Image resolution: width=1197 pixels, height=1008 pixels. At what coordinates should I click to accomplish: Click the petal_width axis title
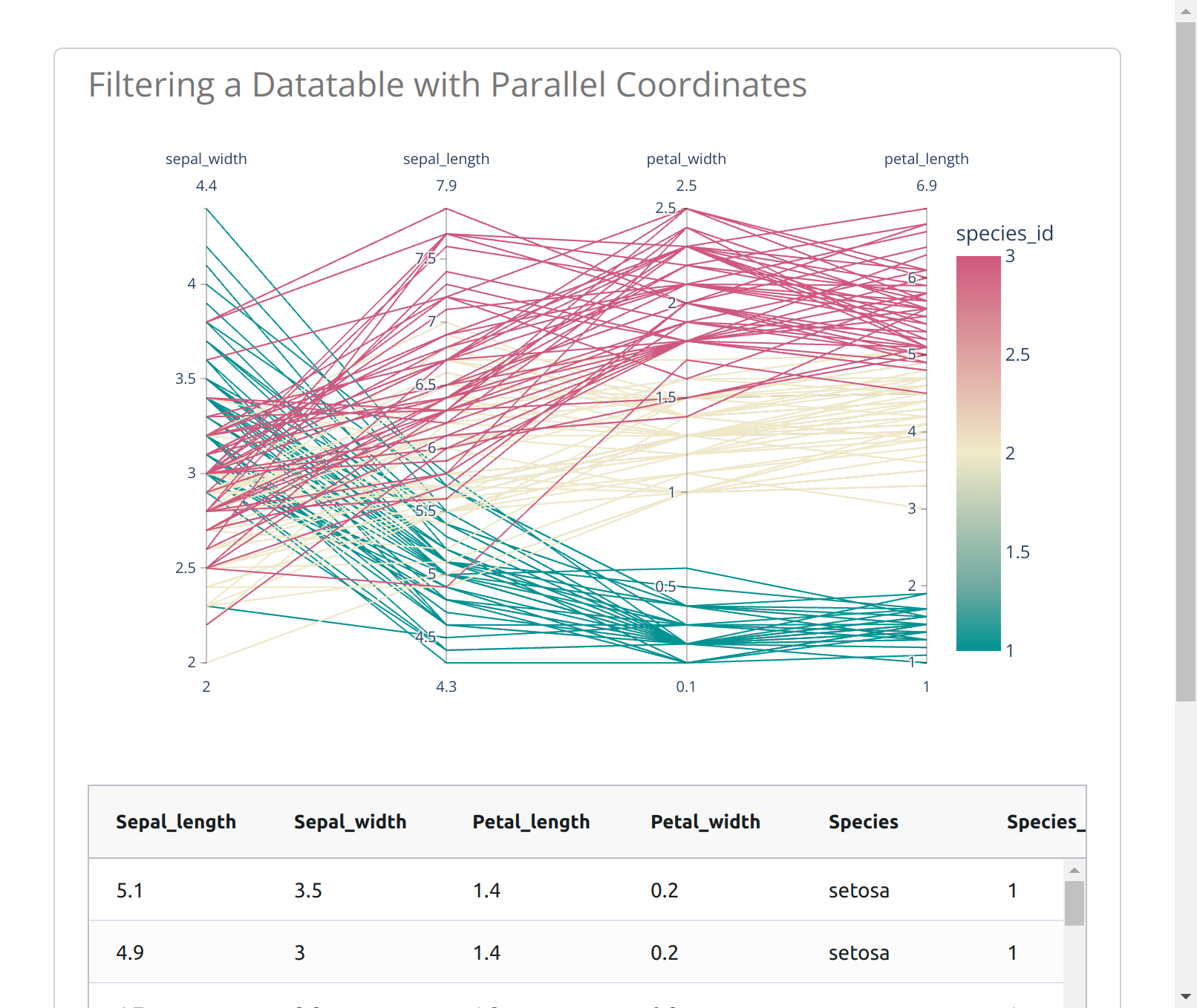686,159
